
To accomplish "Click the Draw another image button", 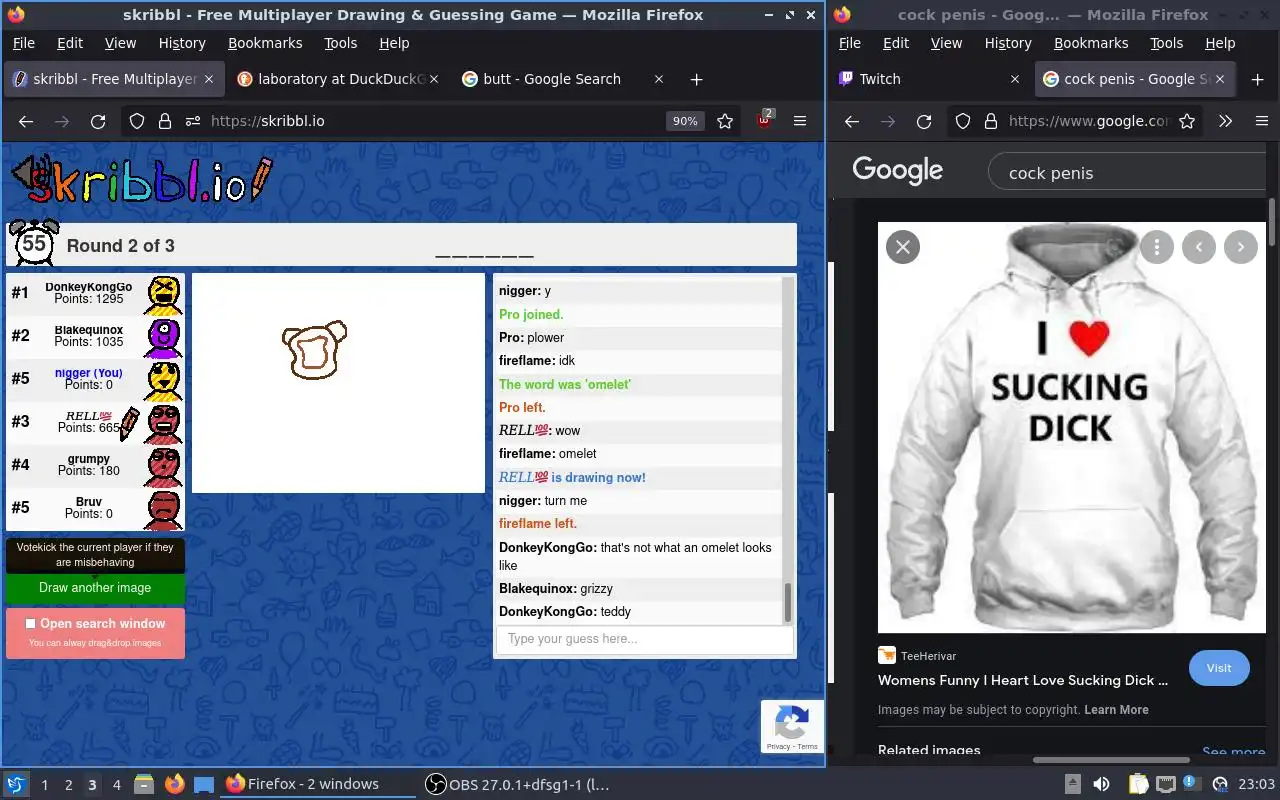I will click(95, 588).
